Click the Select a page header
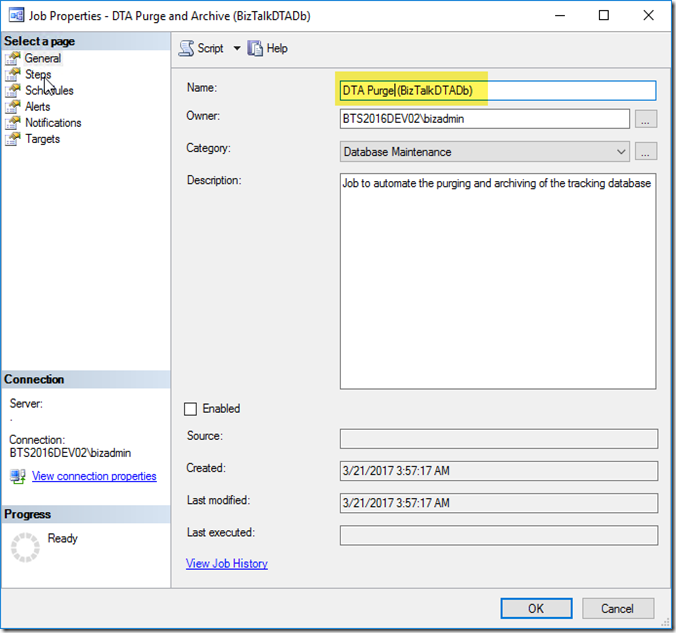Viewport: 676px width, 633px height. click(85, 41)
